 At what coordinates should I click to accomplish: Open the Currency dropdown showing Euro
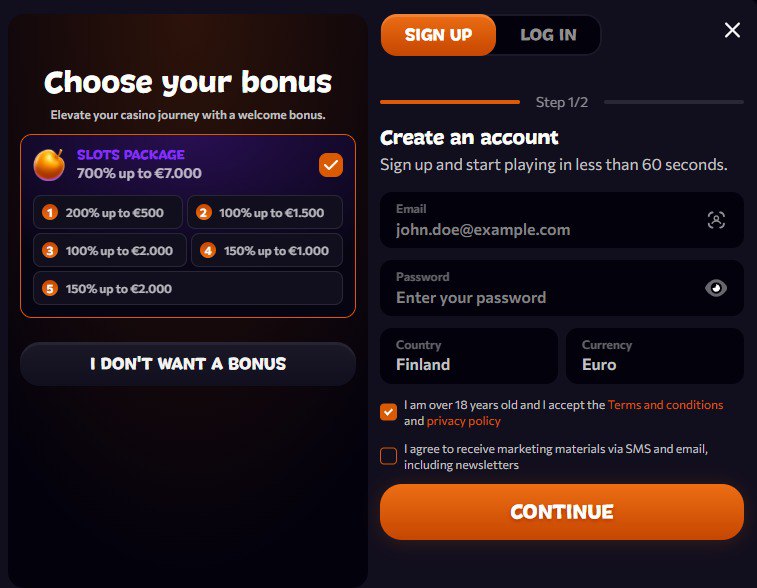[x=655, y=356]
